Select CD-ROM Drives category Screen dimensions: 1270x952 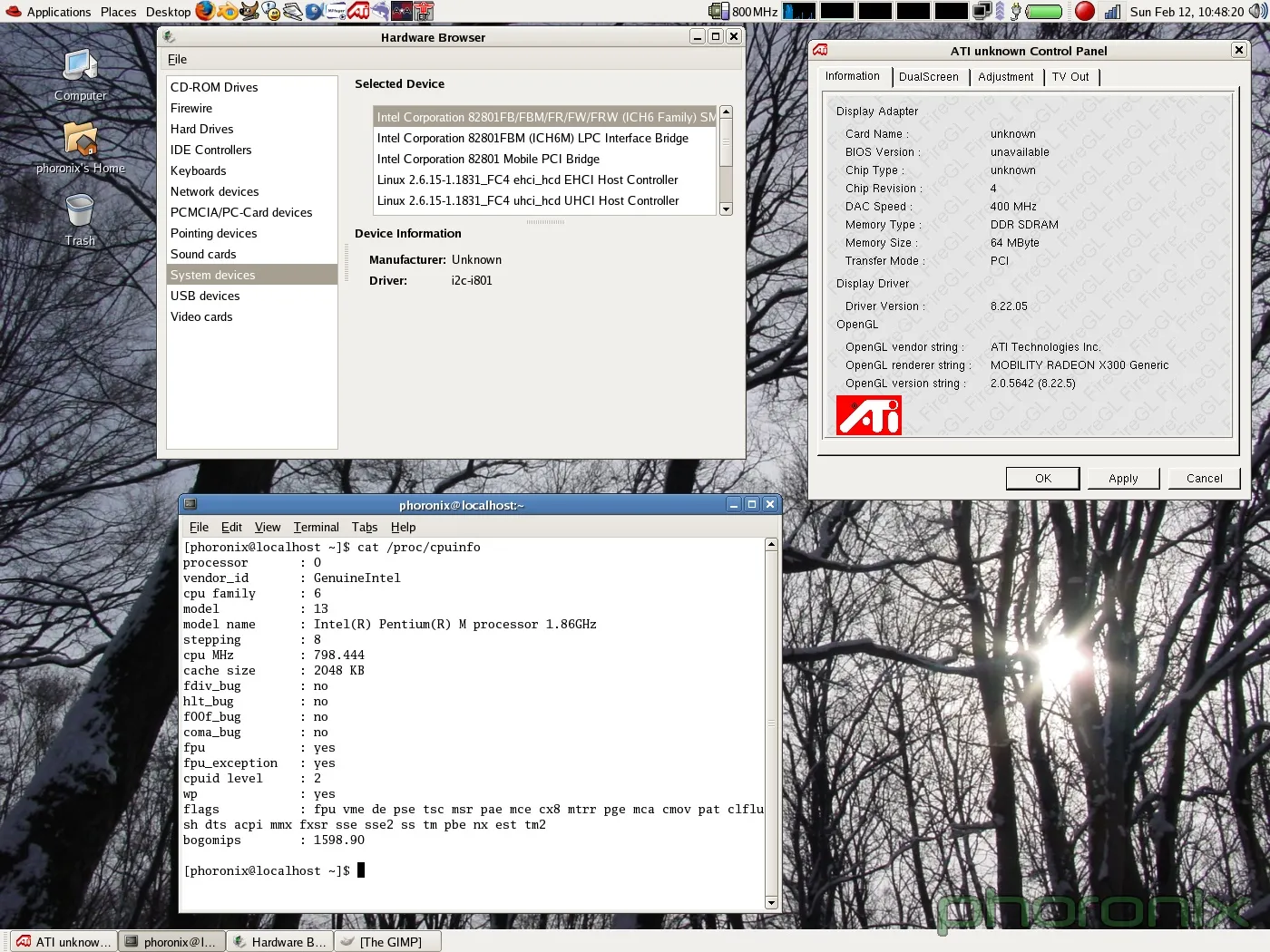point(252,87)
